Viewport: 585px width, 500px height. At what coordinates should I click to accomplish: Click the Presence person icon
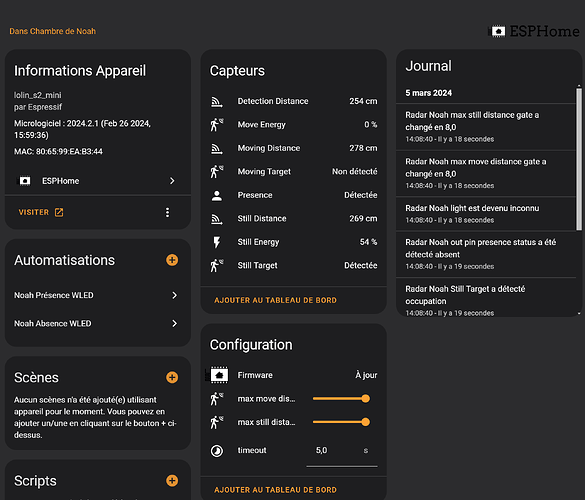pos(217,196)
